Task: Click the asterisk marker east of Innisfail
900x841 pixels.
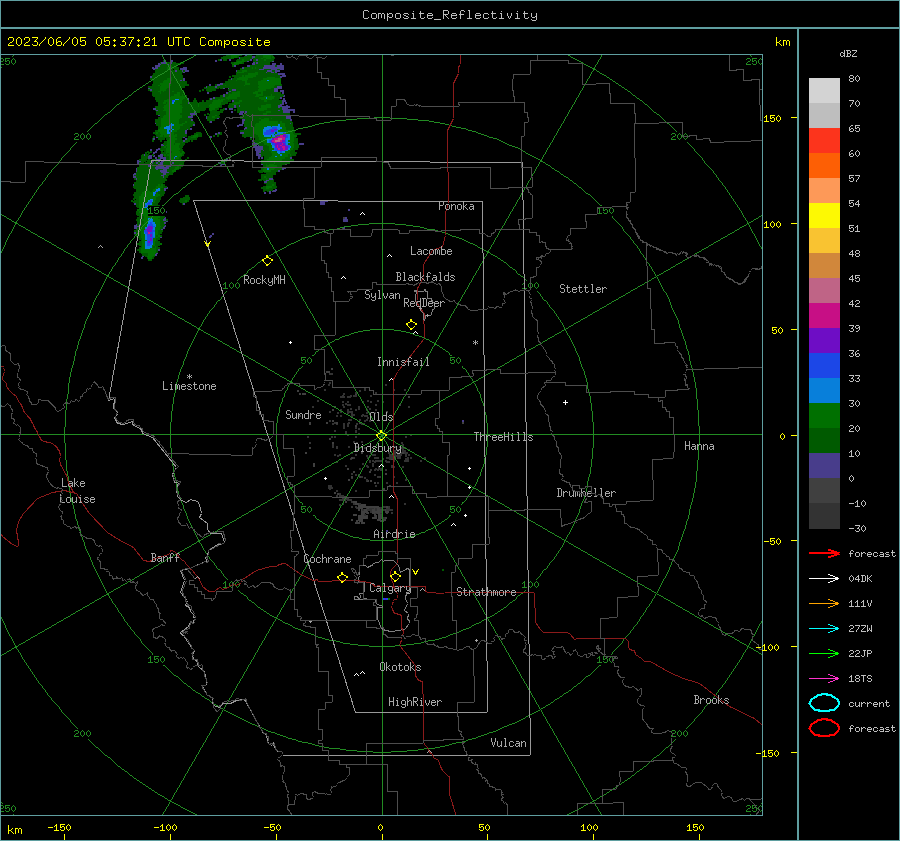Action: tap(475, 343)
